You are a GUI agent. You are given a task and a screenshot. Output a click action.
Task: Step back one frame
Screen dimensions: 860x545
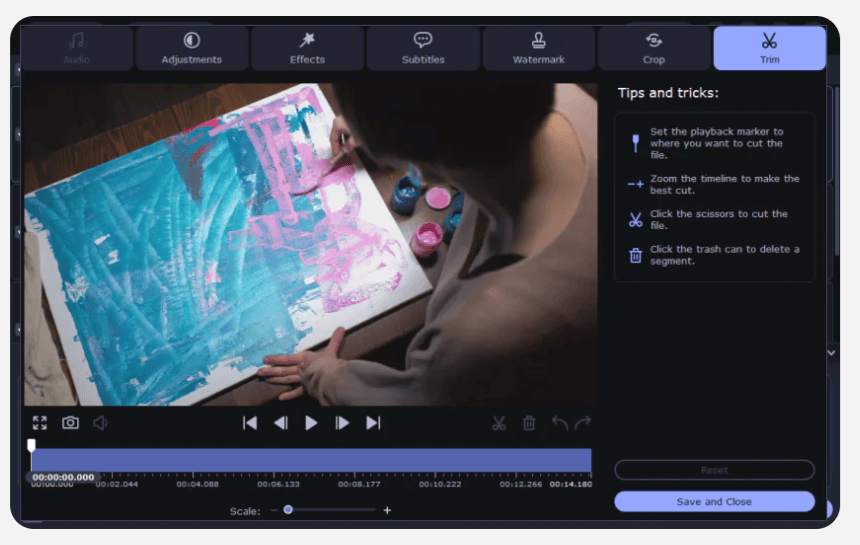point(281,423)
